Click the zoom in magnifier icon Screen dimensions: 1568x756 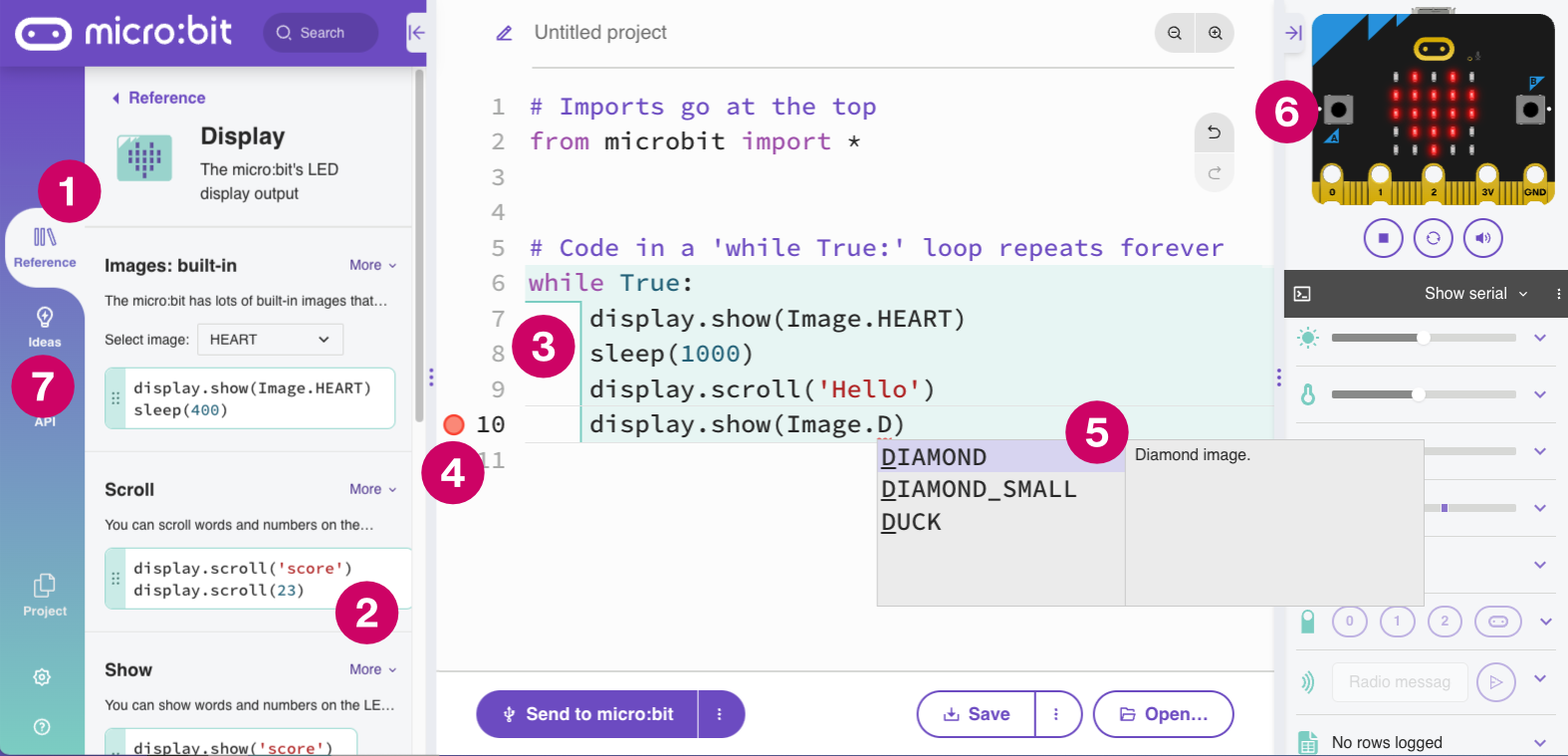click(x=1216, y=33)
